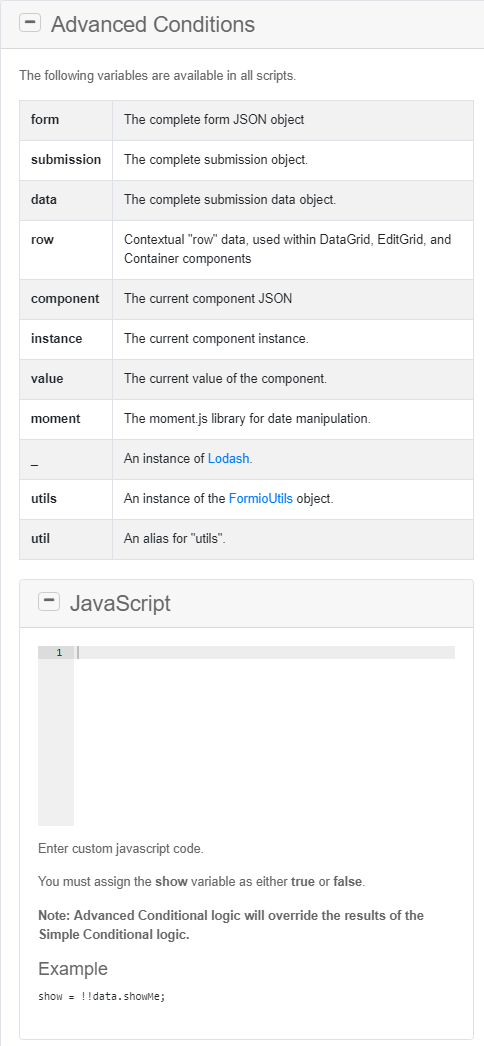The height and width of the screenshot is (1046, 484).
Task: Open the Lodash link
Action: click(x=228, y=458)
